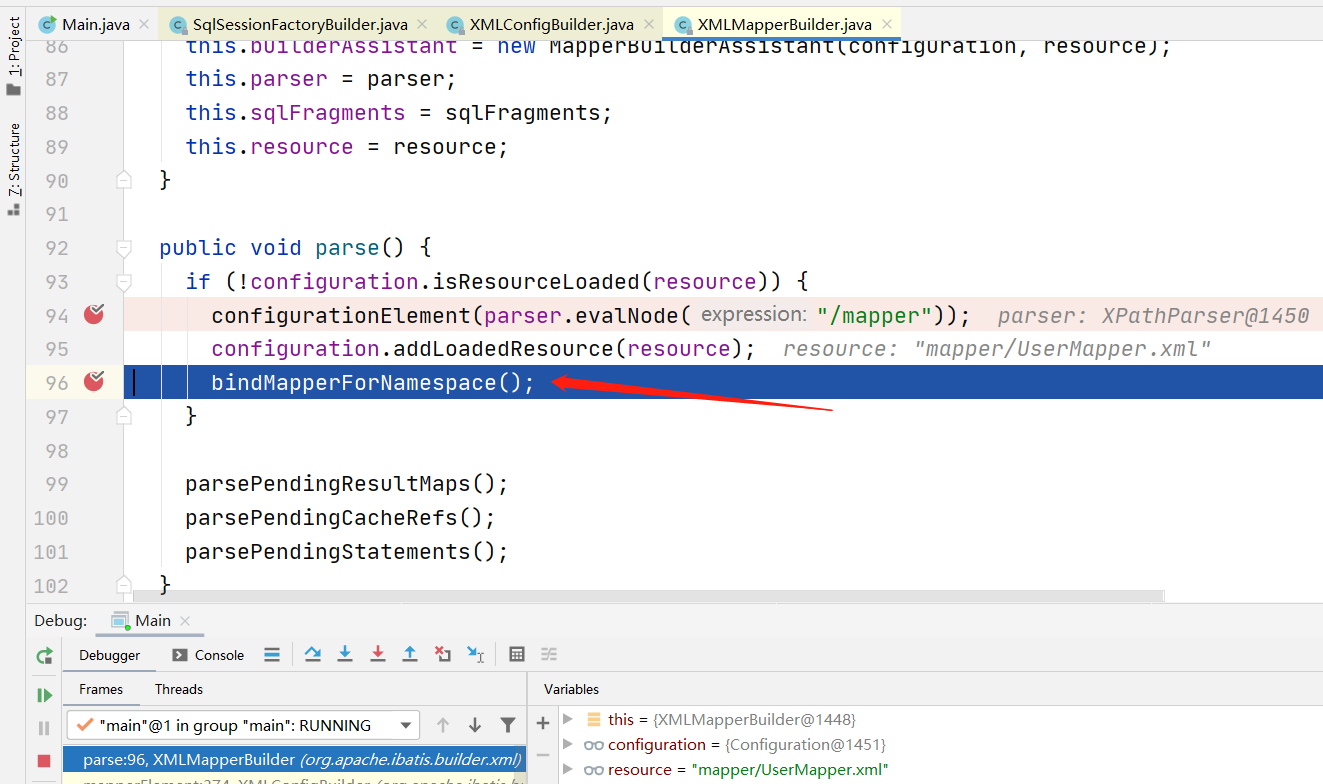Expand the 'configuration' variable node
This screenshot has height=784, width=1323.
pos(568,744)
